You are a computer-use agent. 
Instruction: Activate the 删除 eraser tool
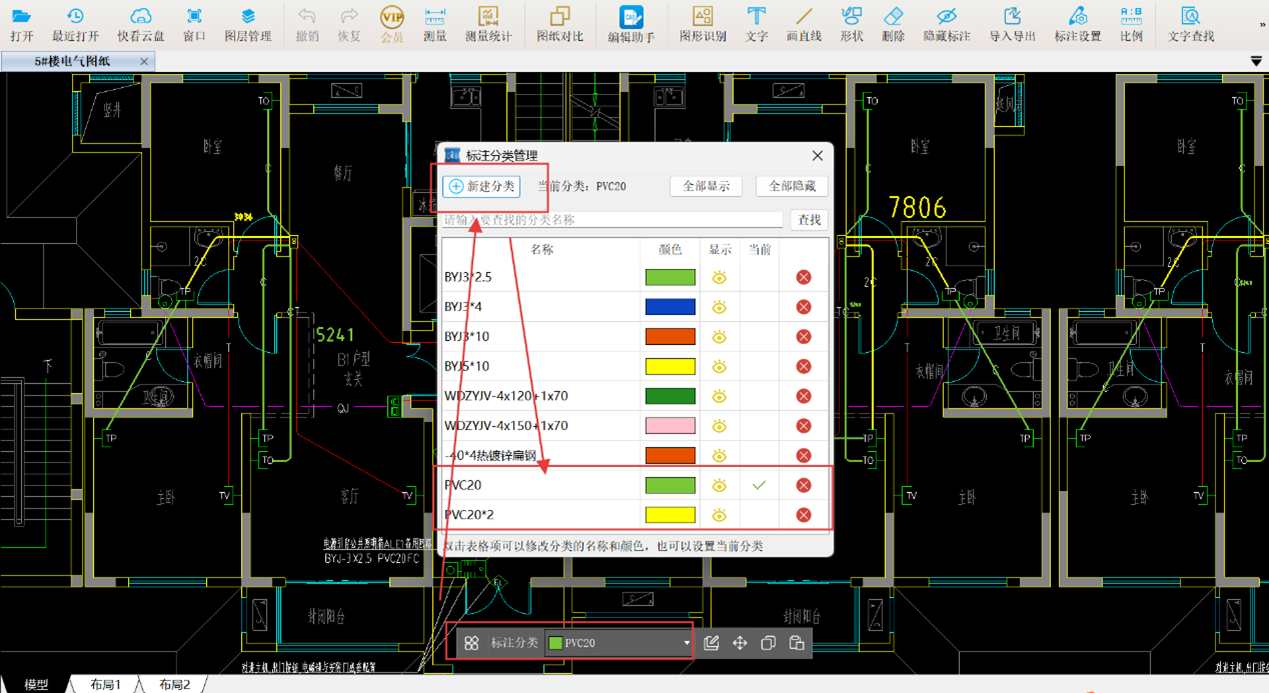point(893,23)
